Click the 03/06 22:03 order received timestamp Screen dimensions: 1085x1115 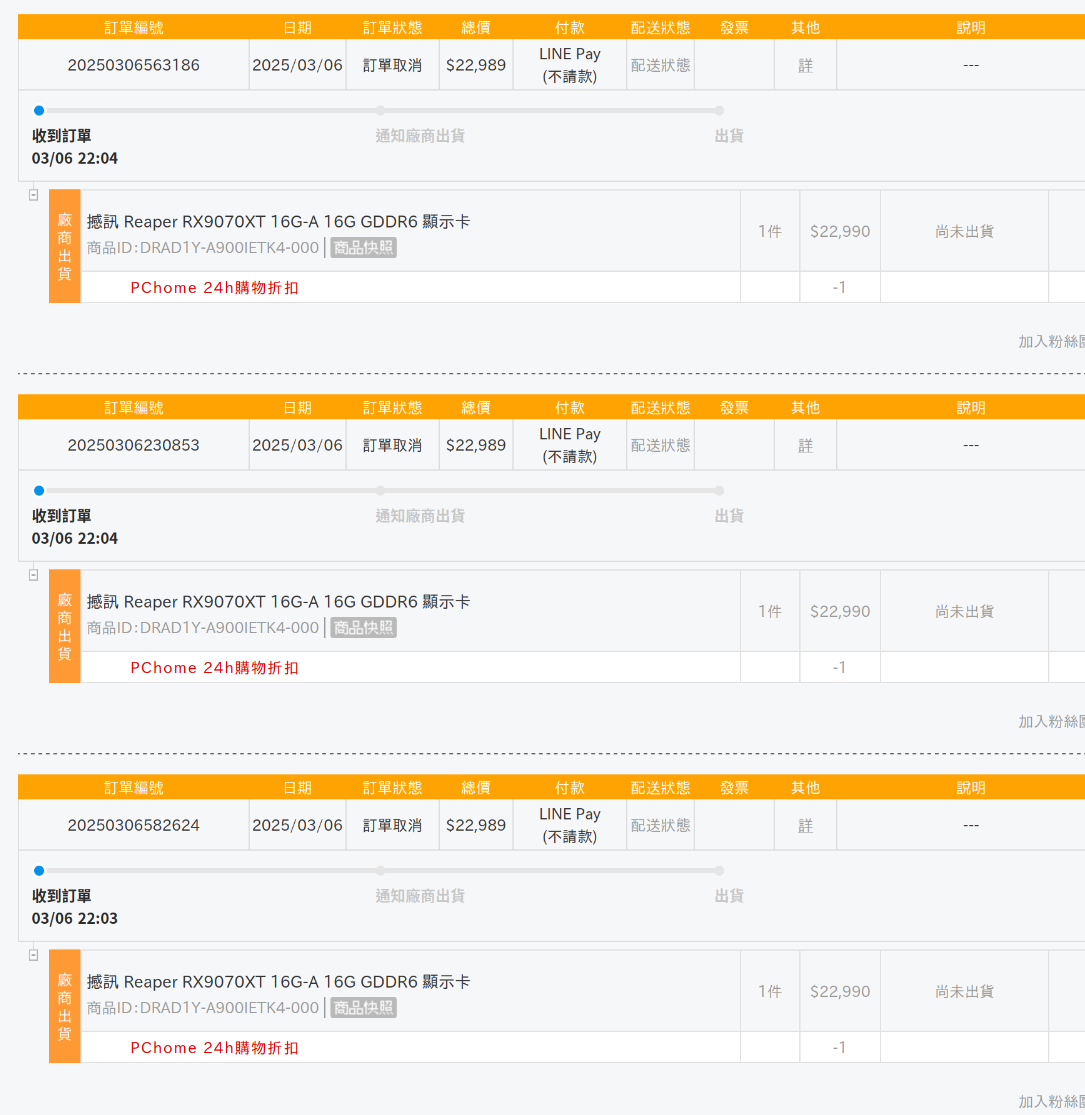pyautogui.click(x=75, y=919)
